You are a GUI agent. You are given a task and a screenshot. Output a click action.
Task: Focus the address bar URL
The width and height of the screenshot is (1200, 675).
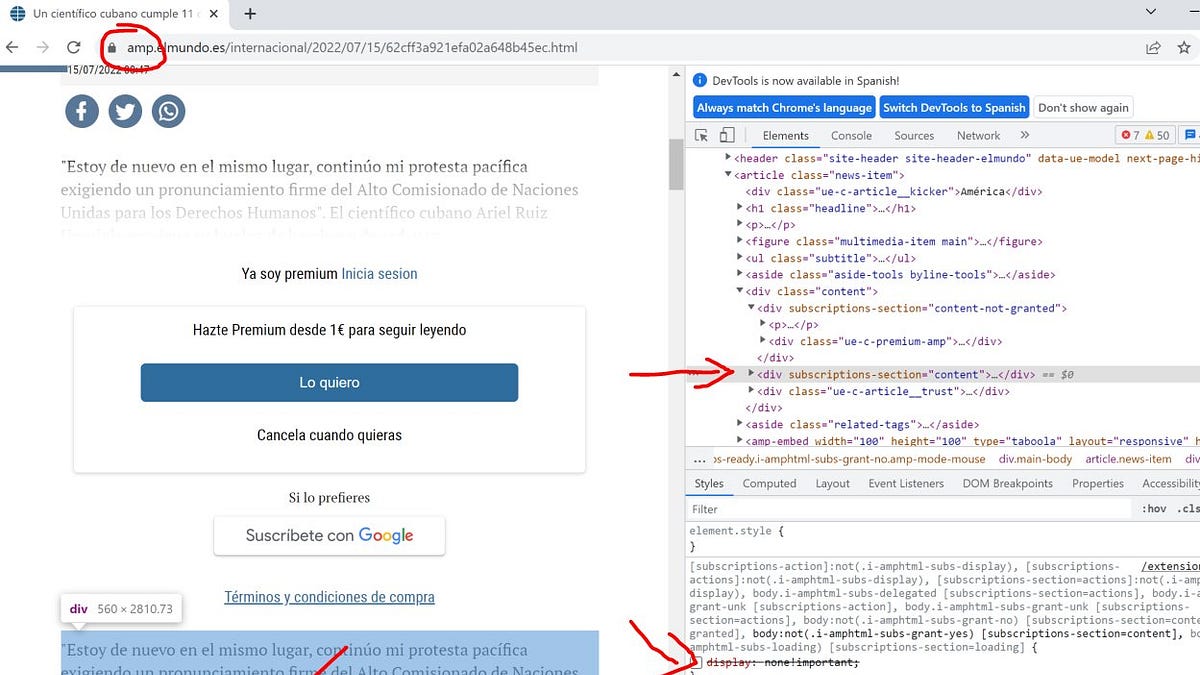(352, 47)
